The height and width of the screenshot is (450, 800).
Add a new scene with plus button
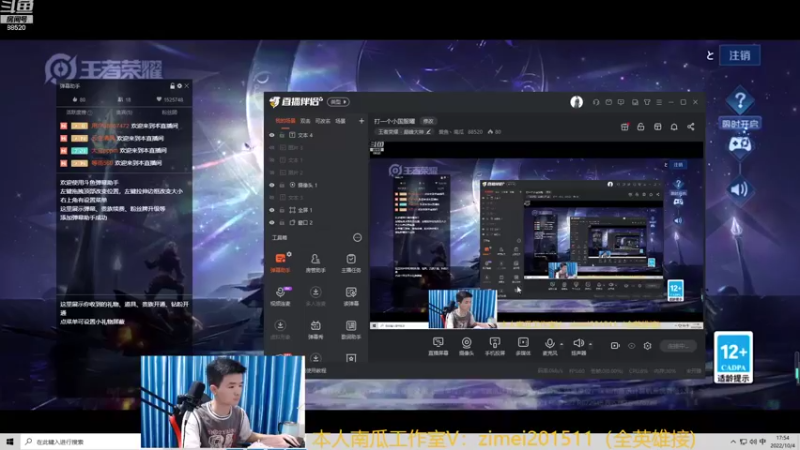tap(361, 121)
